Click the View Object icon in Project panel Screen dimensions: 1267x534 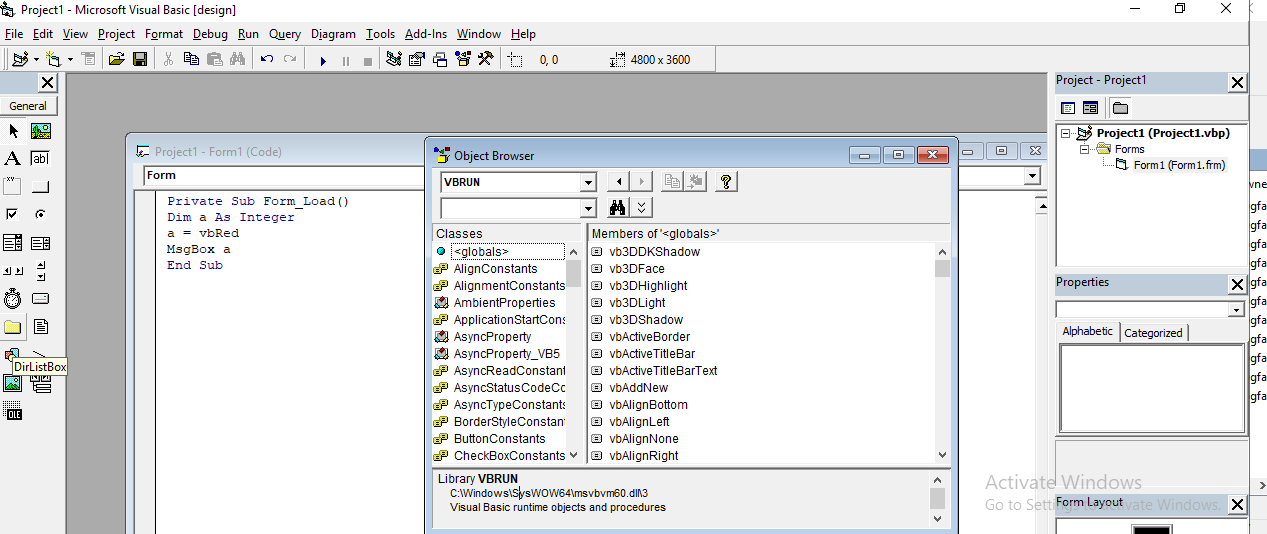coord(1090,108)
